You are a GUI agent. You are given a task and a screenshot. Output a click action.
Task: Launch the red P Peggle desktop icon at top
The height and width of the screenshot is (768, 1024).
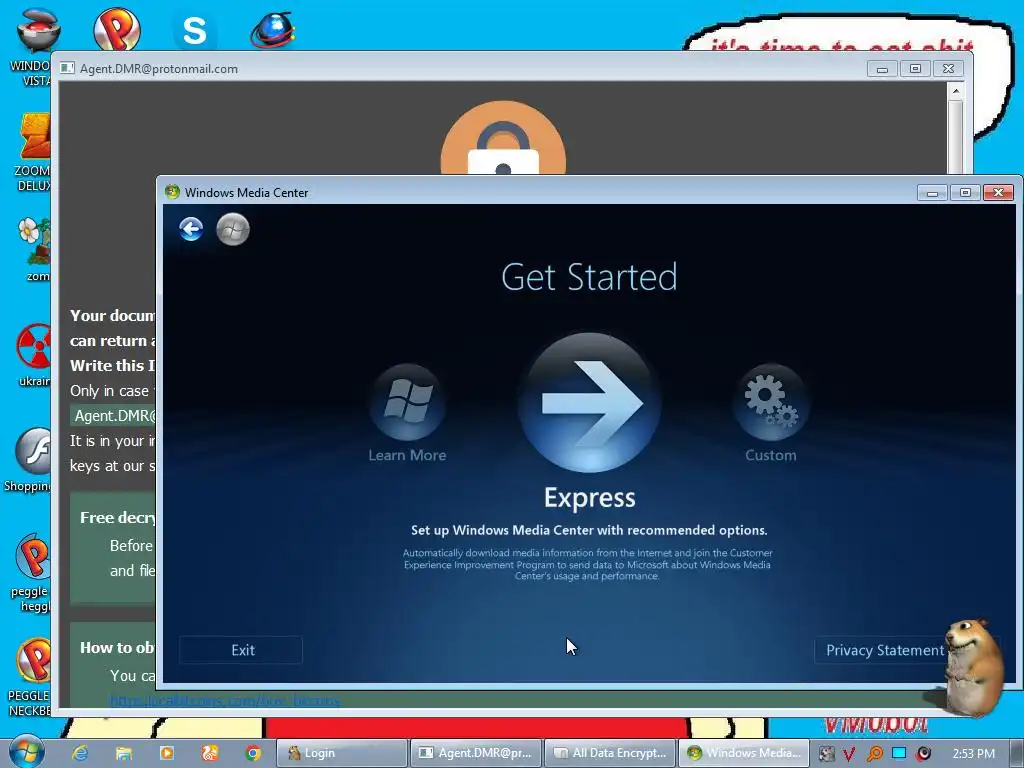tap(117, 29)
